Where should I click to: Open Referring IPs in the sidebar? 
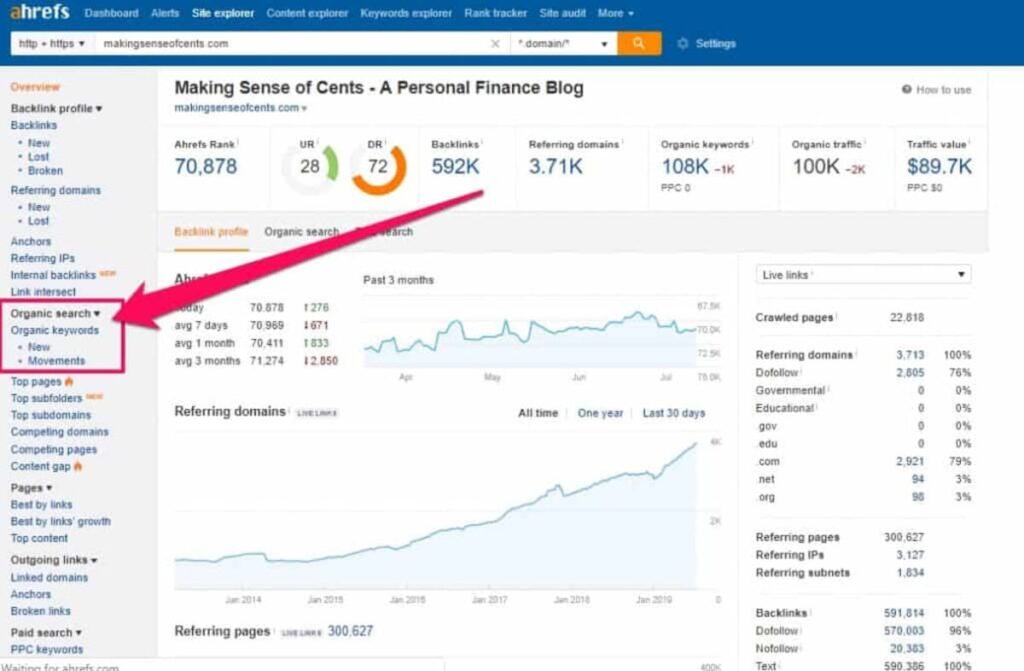(x=42, y=258)
